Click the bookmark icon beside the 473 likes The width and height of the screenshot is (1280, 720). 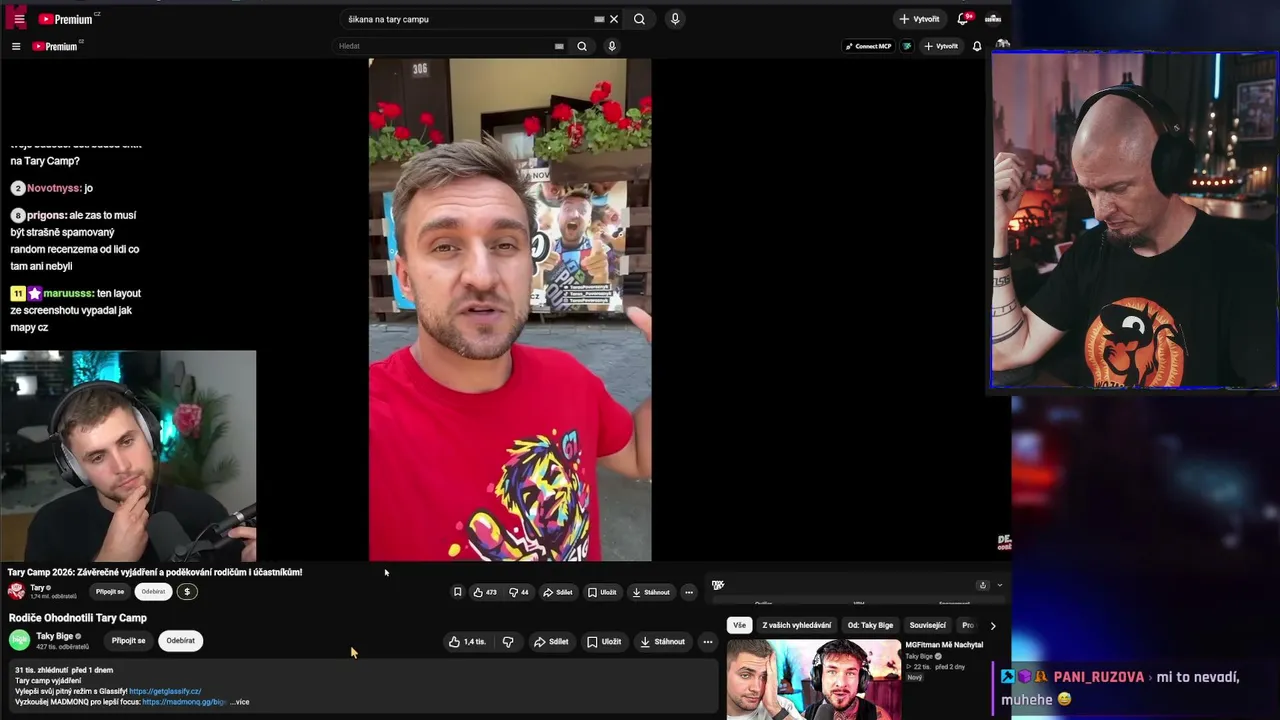pos(457,592)
